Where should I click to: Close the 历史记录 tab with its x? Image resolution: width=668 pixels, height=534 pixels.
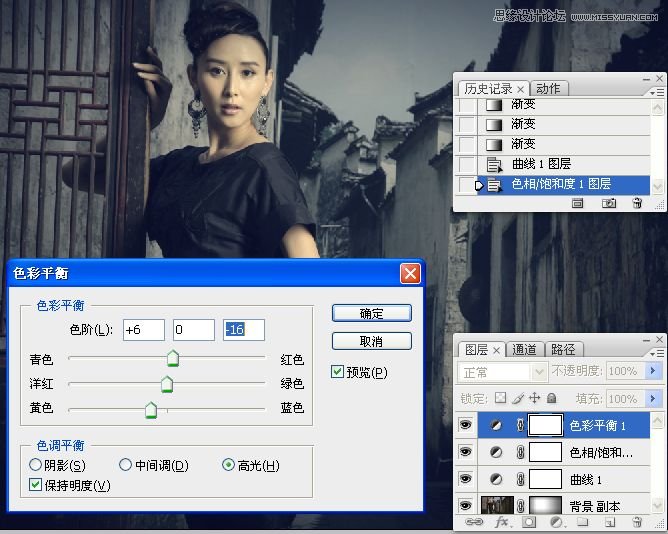520,89
